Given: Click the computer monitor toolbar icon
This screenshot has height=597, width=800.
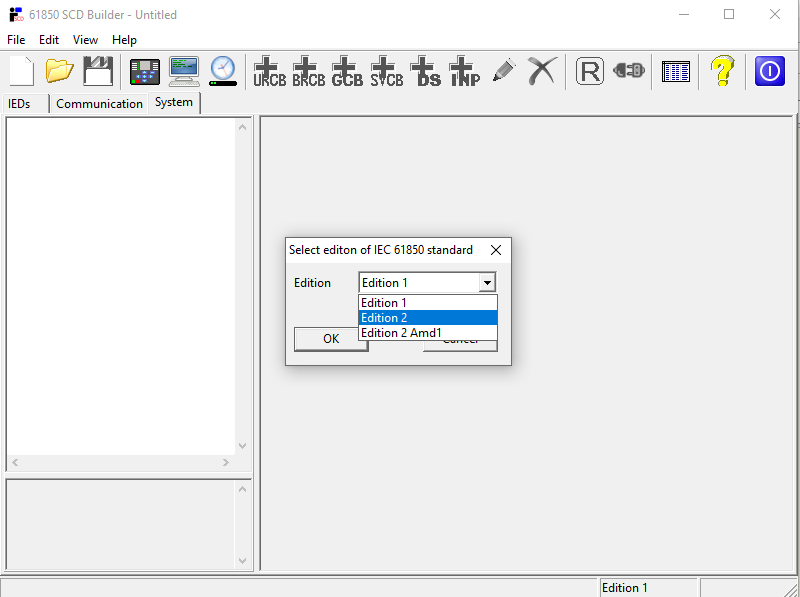Looking at the screenshot, I should tap(184, 71).
